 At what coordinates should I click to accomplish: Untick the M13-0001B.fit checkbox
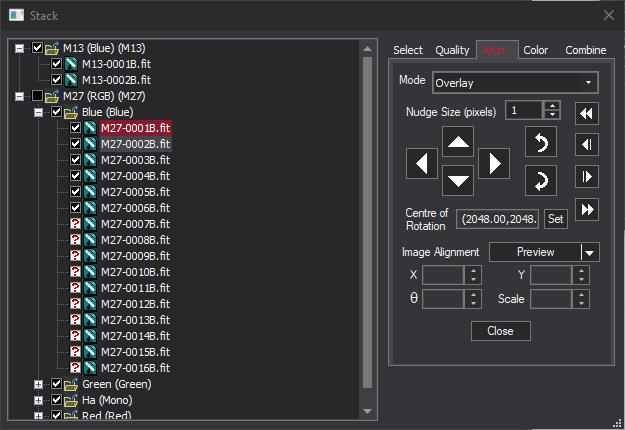(x=57, y=64)
